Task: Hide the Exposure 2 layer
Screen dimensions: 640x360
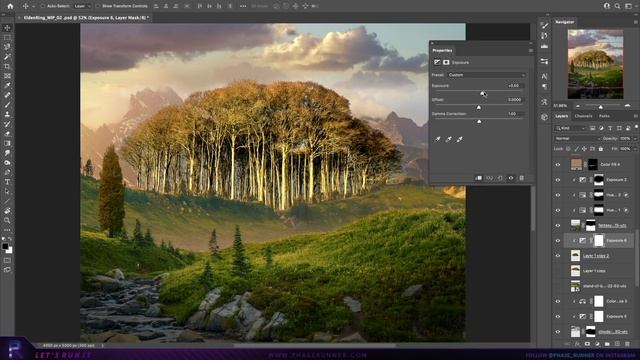Action: click(558, 180)
